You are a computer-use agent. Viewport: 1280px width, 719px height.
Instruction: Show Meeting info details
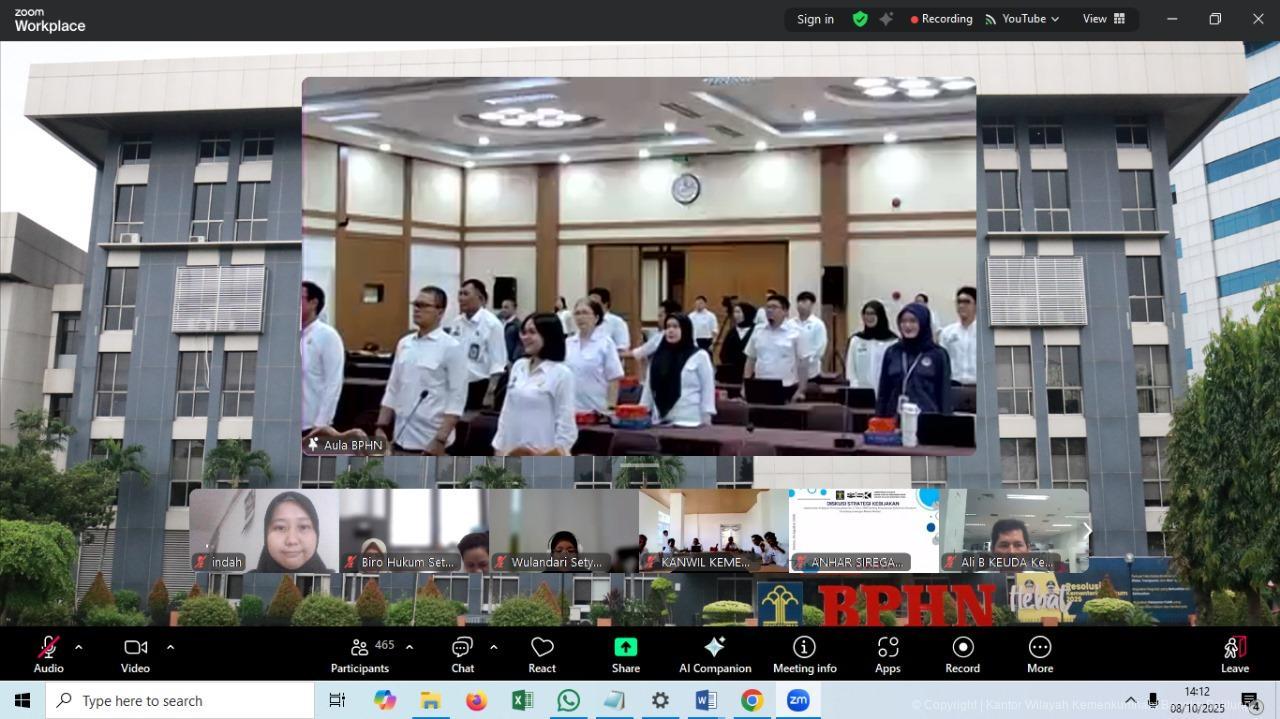tap(804, 655)
